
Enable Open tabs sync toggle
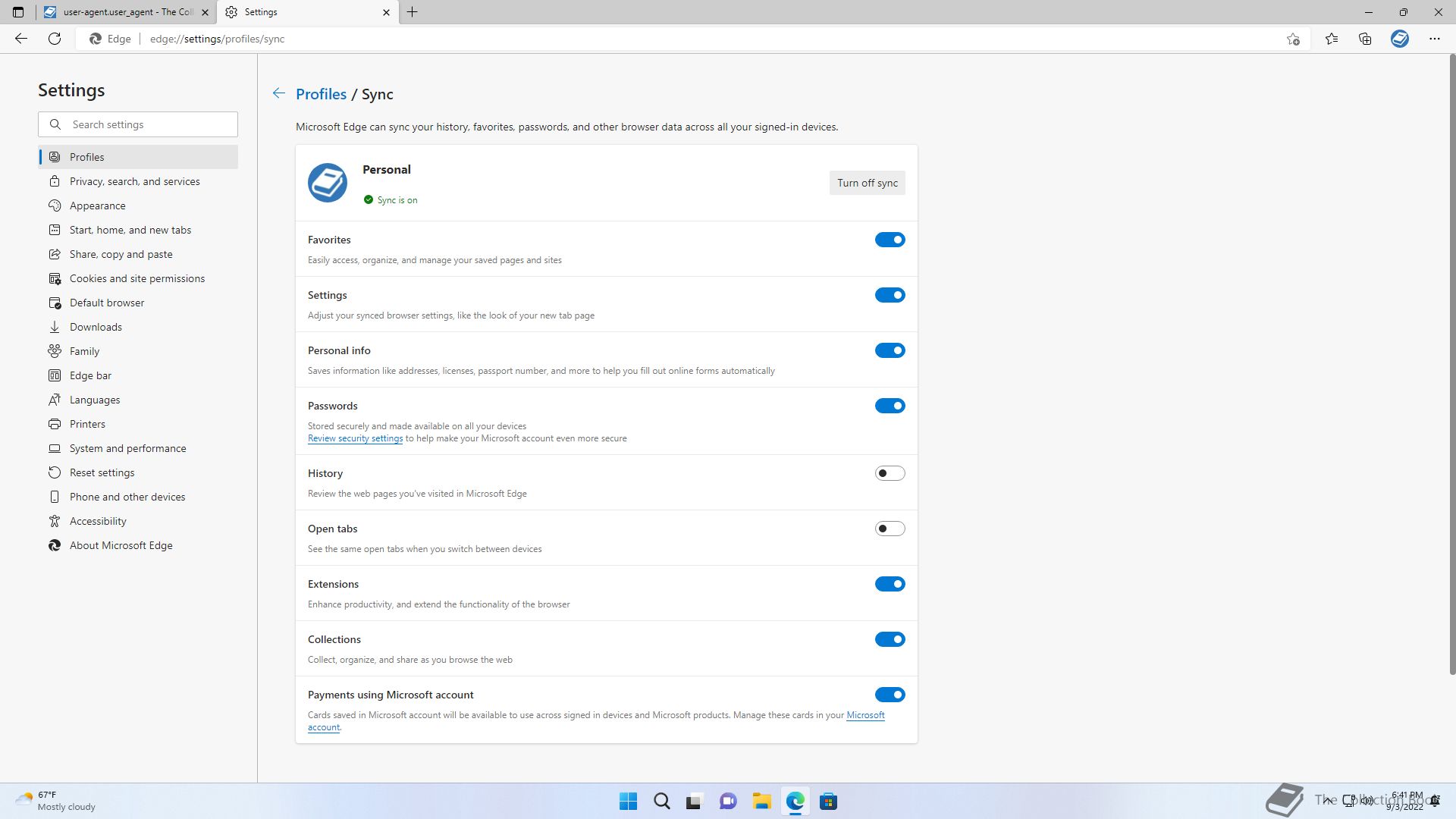pos(890,529)
